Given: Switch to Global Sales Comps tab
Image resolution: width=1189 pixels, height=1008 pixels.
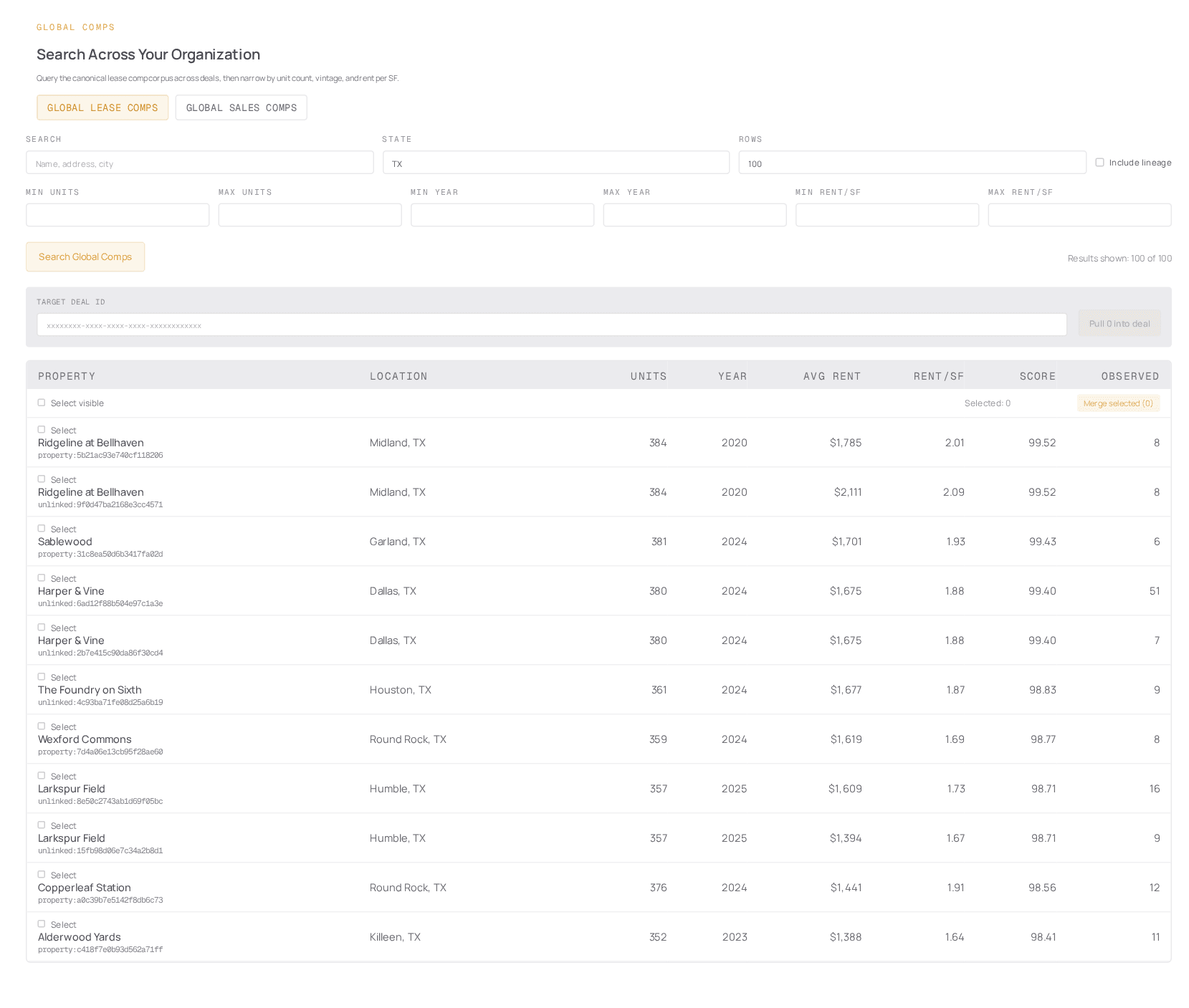Looking at the screenshot, I should tap(241, 107).
